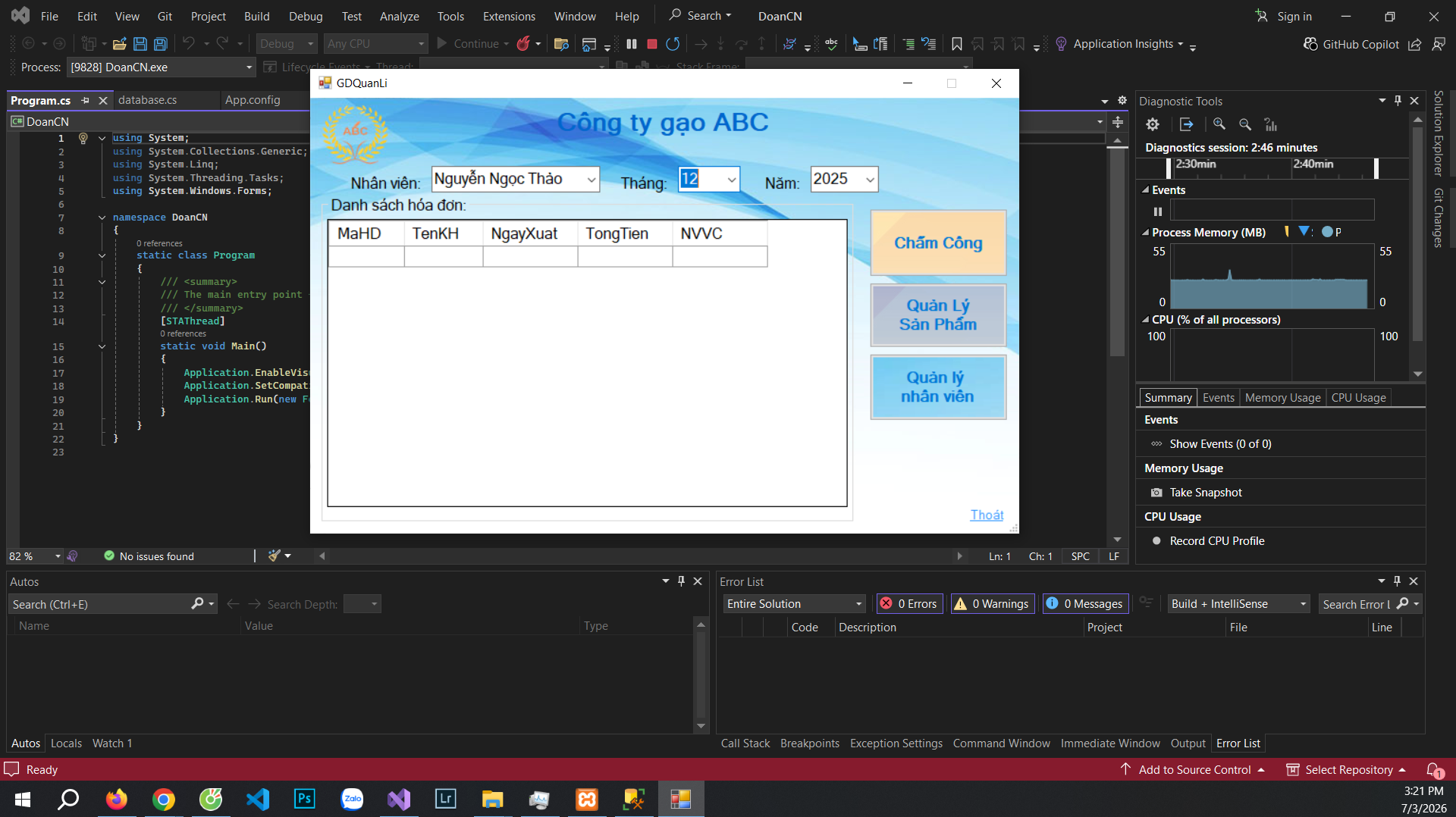Pin the Autos panel
Screen dimensions: 1456x817
tap(681, 581)
